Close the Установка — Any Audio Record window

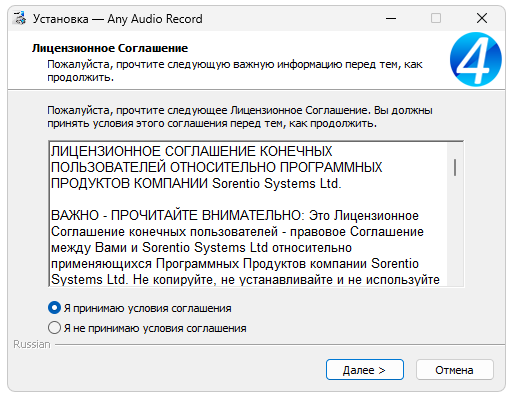coord(482,18)
